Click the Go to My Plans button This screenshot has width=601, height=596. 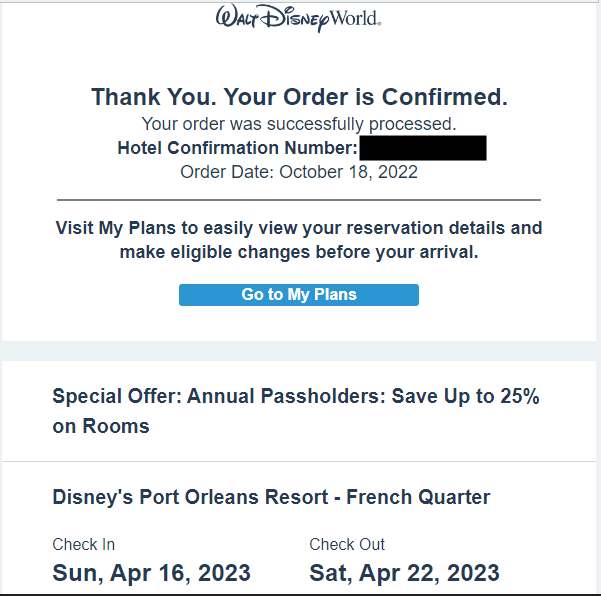pyautogui.click(x=299, y=295)
